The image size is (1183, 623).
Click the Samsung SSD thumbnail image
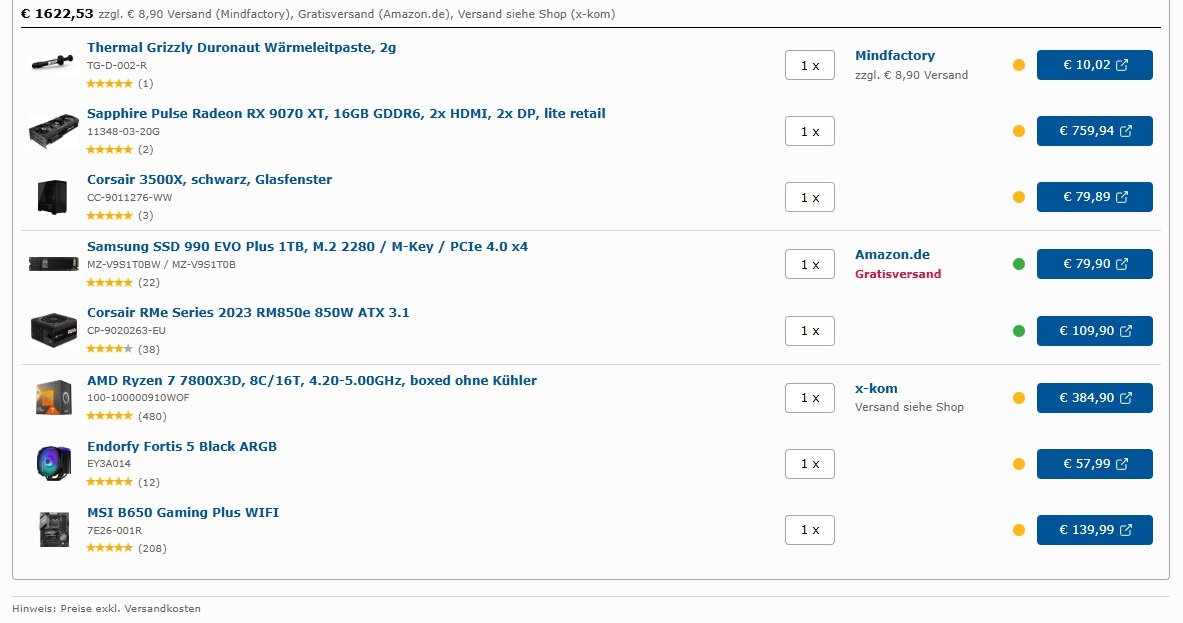click(x=54, y=264)
